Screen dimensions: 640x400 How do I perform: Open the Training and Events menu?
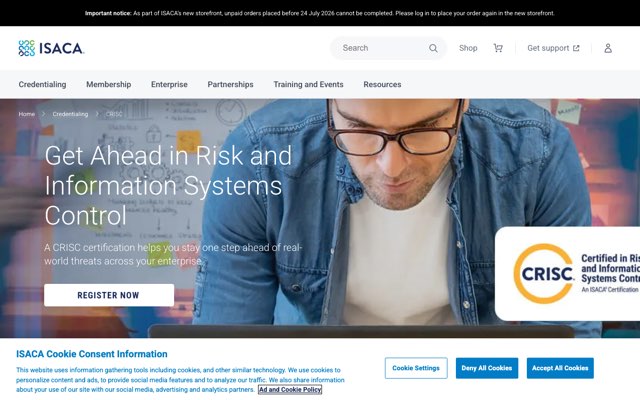308,84
